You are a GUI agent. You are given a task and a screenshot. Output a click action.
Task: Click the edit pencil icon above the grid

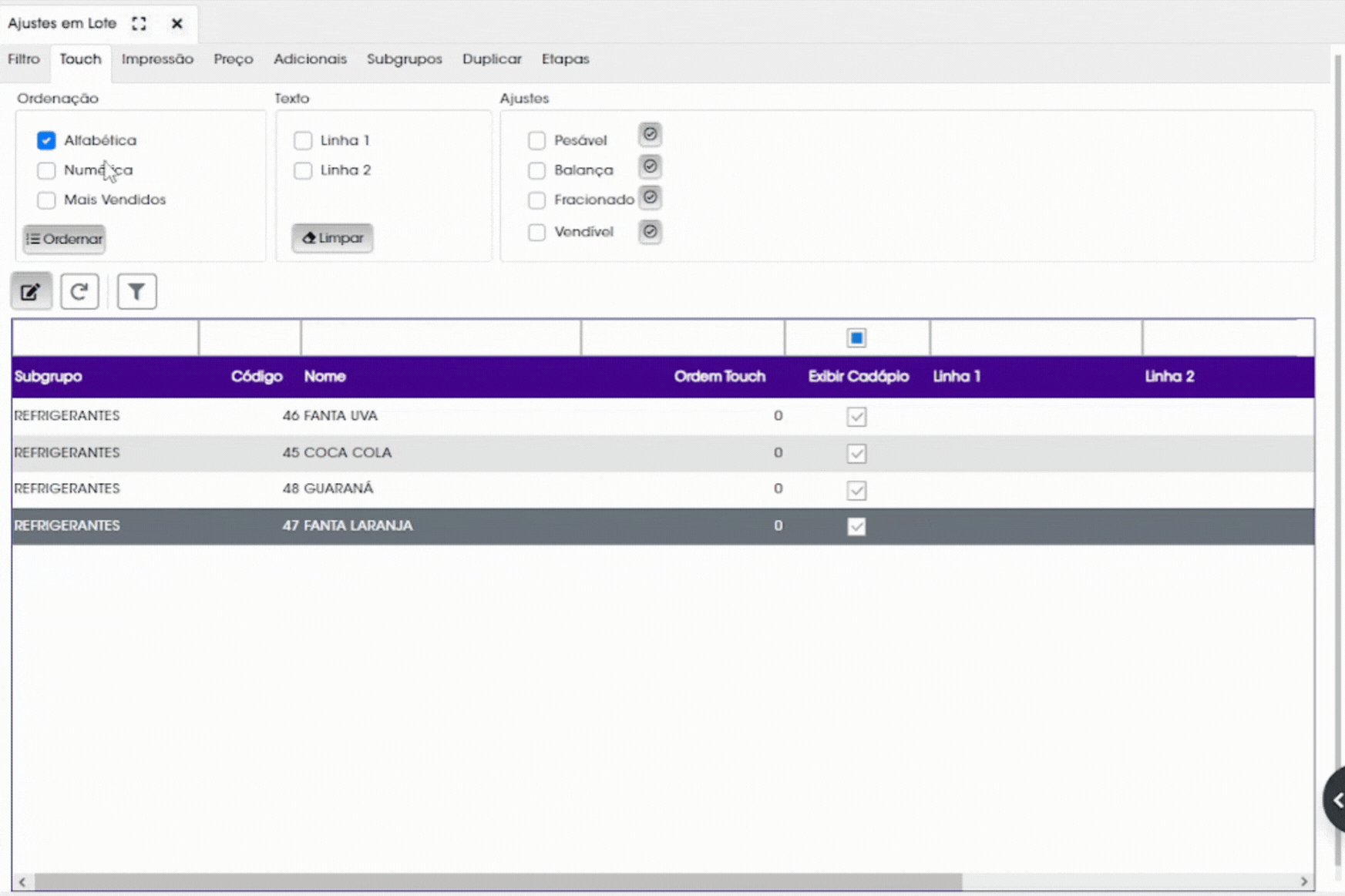(31, 291)
